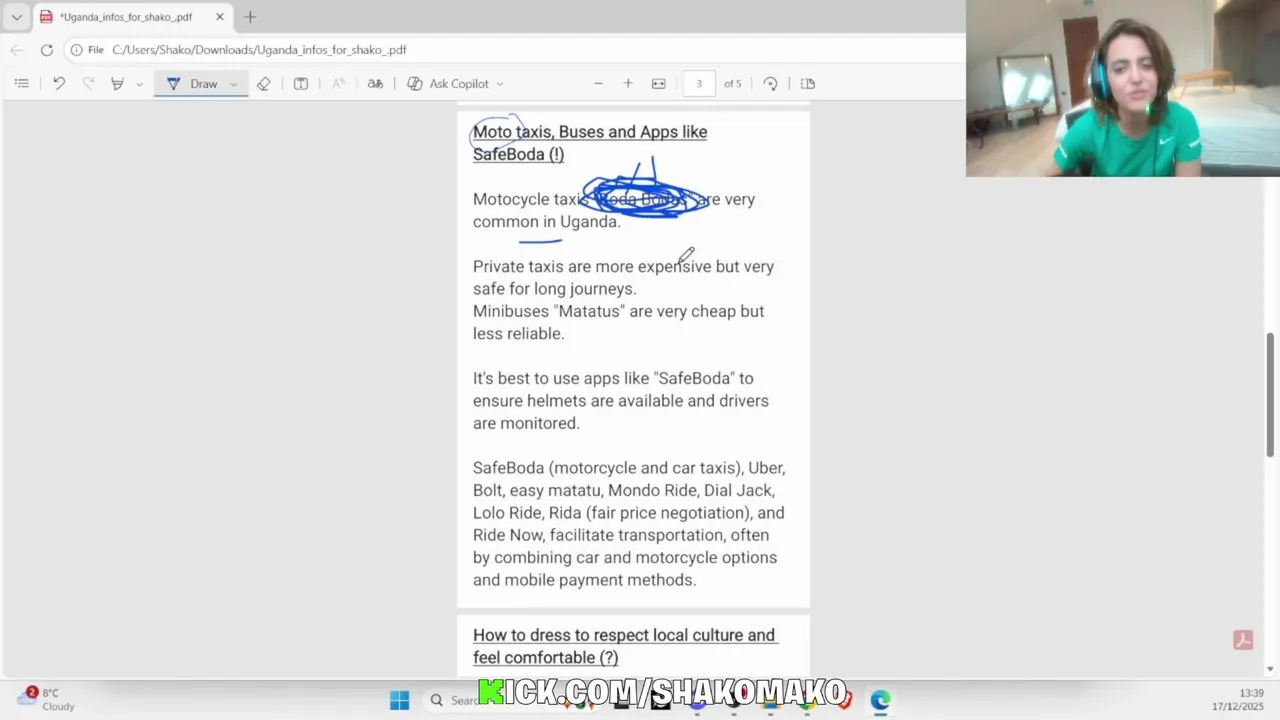Image resolution: width=1280 pixels, height=720 pixels.
Task: Click the Fit to width icon
Action: tap(659, 84)
